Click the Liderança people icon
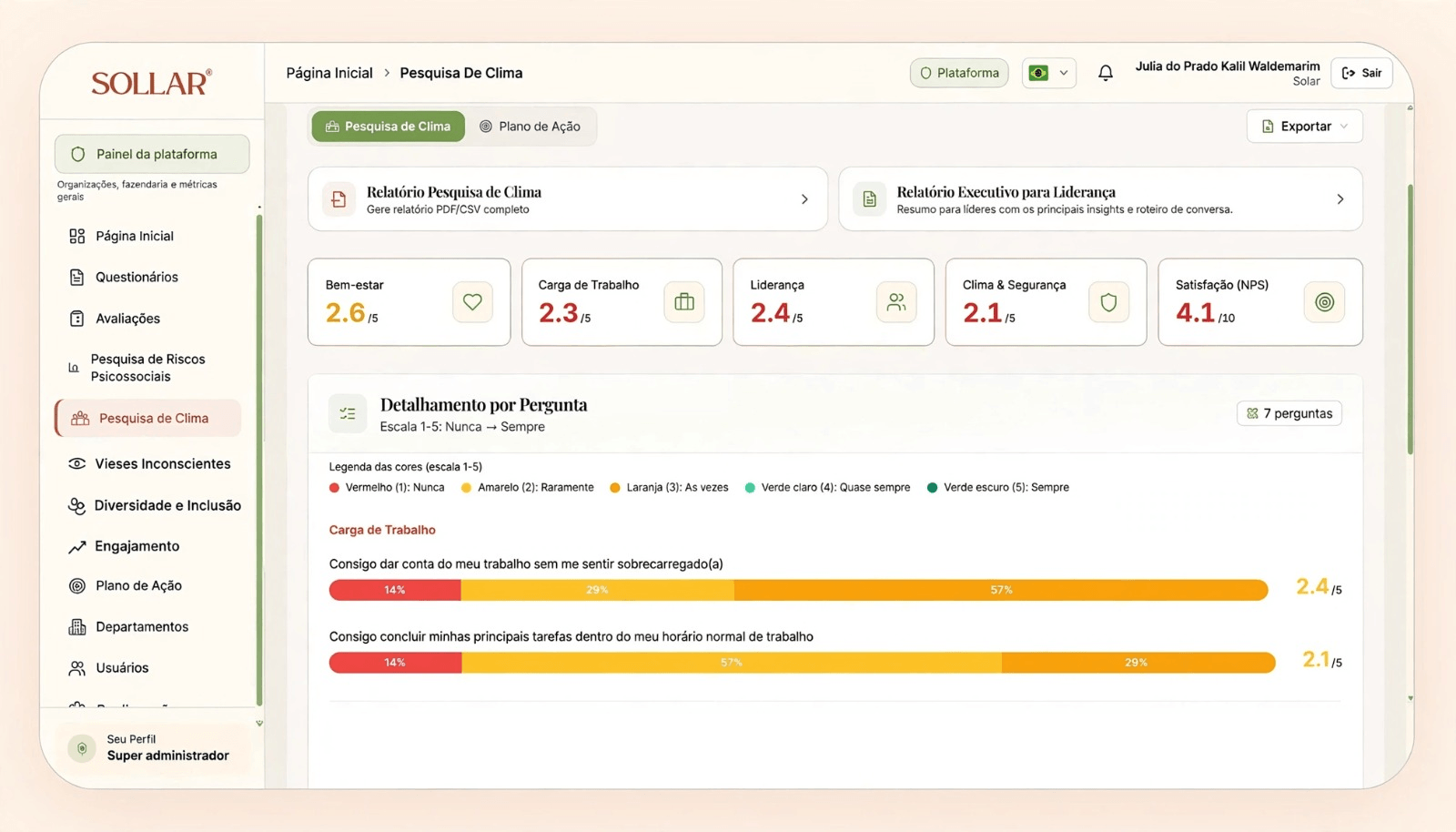Screen dimensions: 1456x832 (x=896, y=302)
